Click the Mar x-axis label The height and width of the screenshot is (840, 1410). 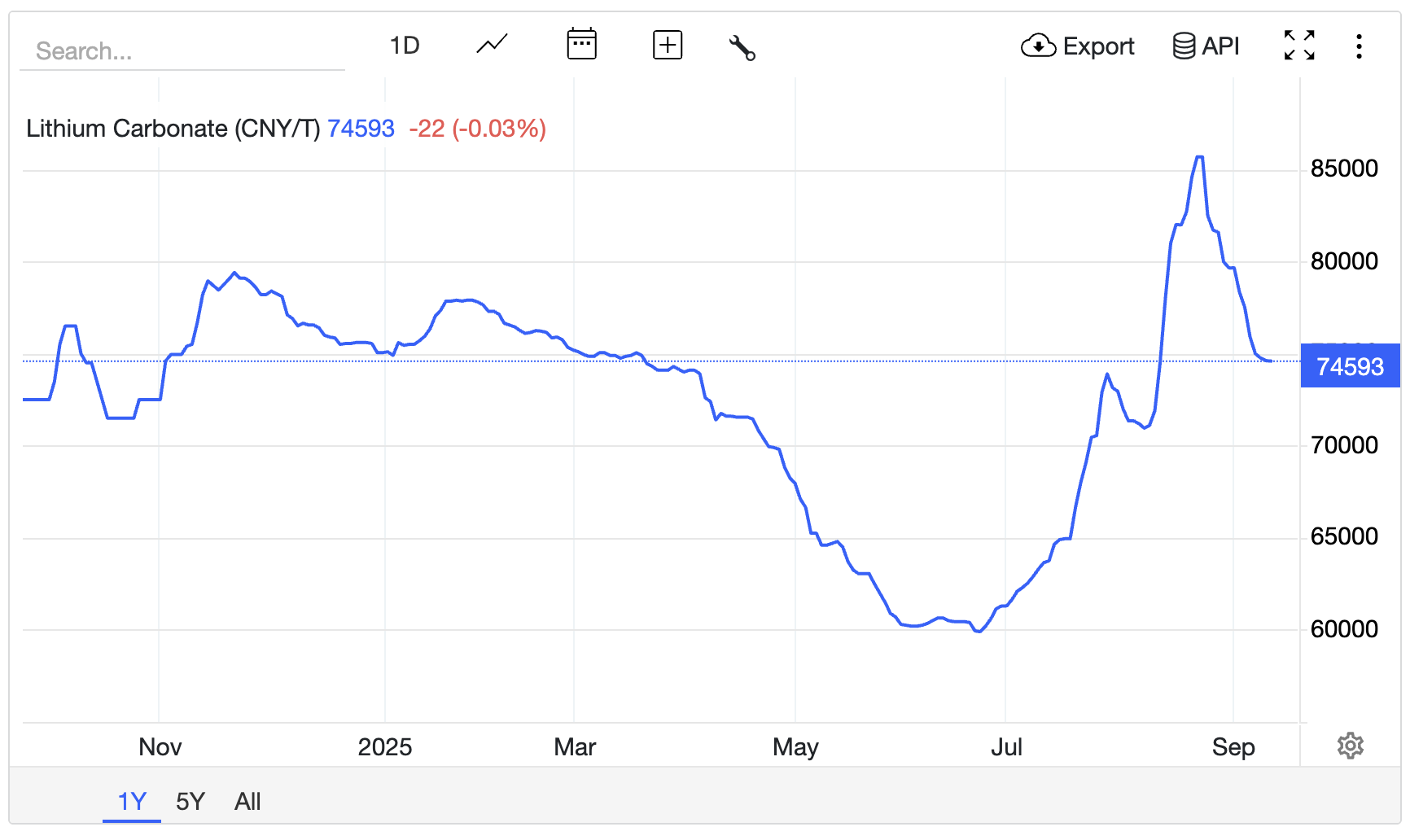tap(575, 747)
